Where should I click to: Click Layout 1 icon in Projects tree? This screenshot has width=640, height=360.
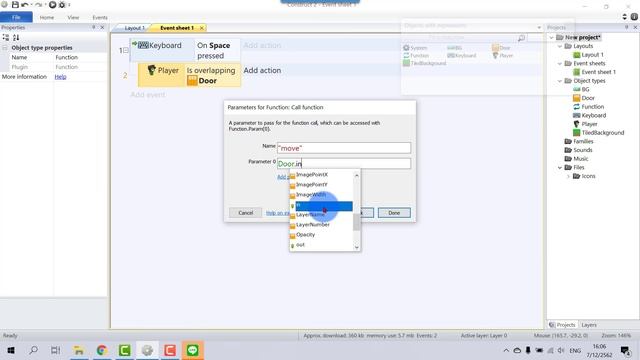point(576,55)
